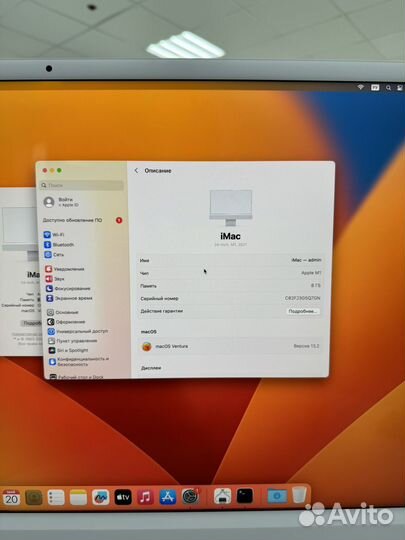
Task: Launch Freeform from the Dock
Action: click(101, 498)
